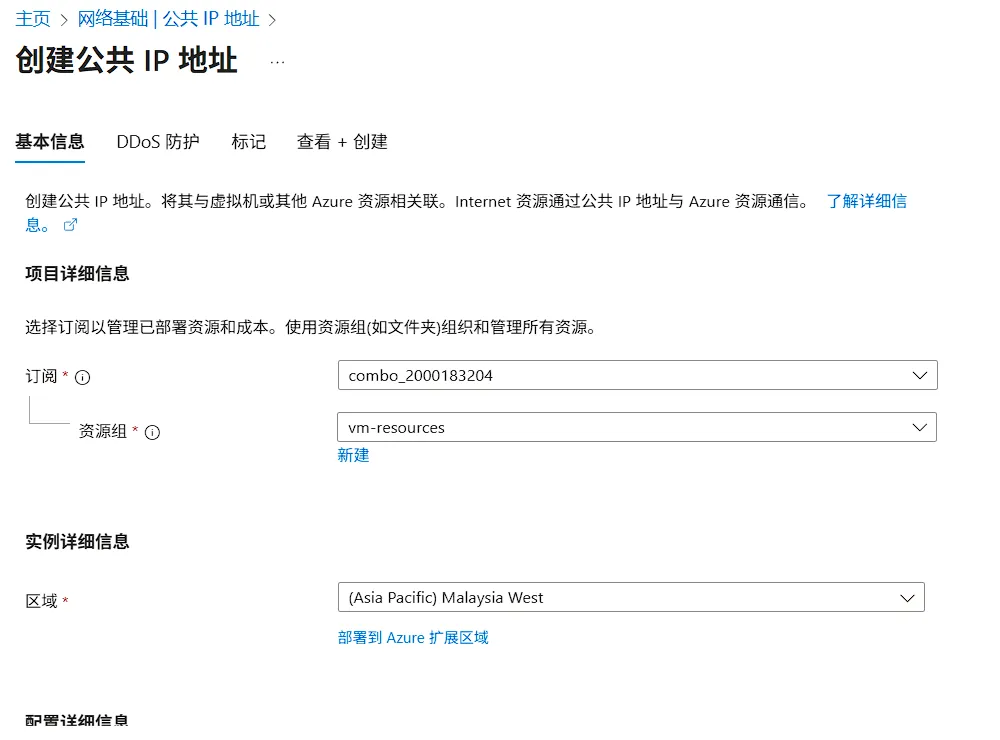Click 新建 to create a new resource group
1000x740 pixels.
point(353,455)
